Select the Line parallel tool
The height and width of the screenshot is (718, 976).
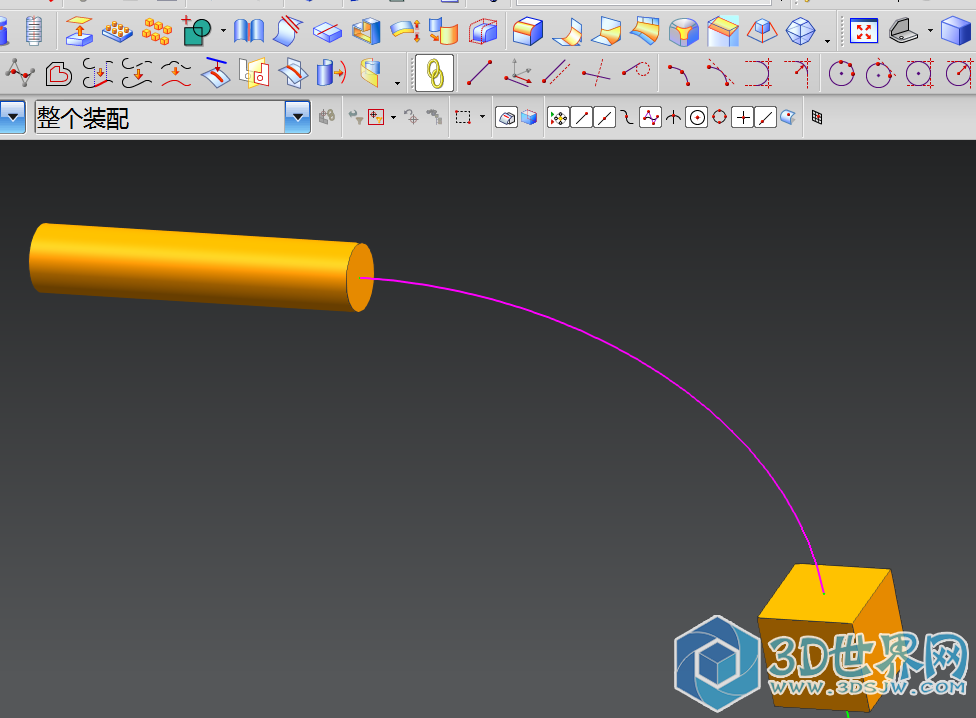[x=556, y=73]
